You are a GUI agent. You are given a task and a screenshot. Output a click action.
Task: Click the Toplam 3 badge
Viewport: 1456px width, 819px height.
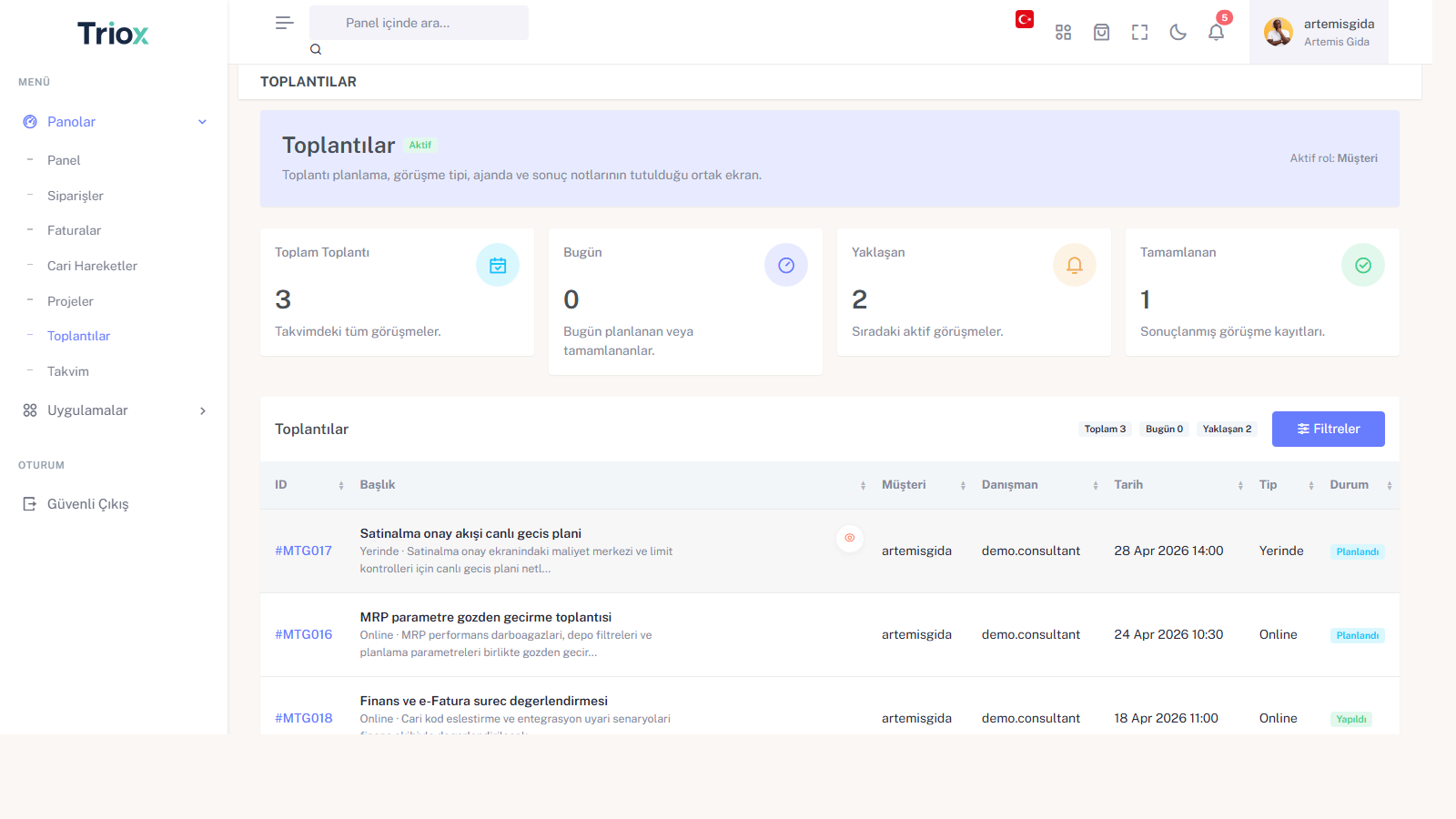pos(1105,429)
